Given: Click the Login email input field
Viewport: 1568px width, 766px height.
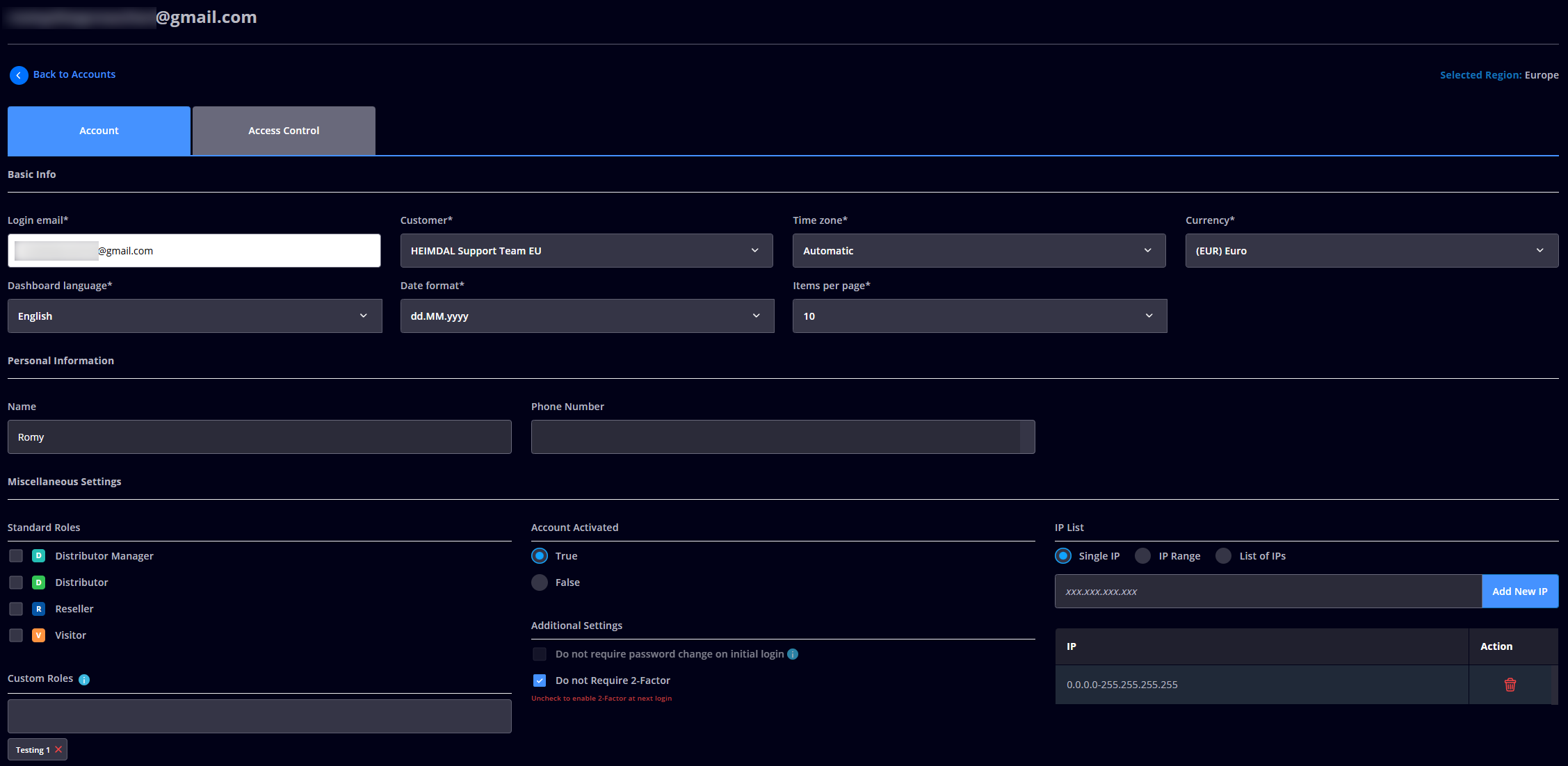Looking at the screenshot, I should tap(194, 251).
